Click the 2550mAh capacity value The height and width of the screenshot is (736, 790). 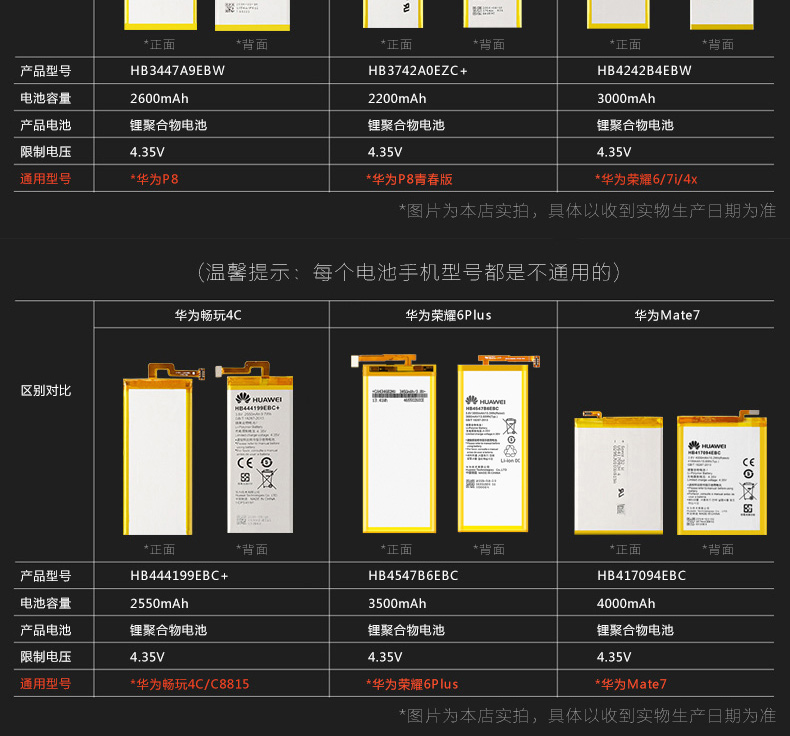pos(159,603)
